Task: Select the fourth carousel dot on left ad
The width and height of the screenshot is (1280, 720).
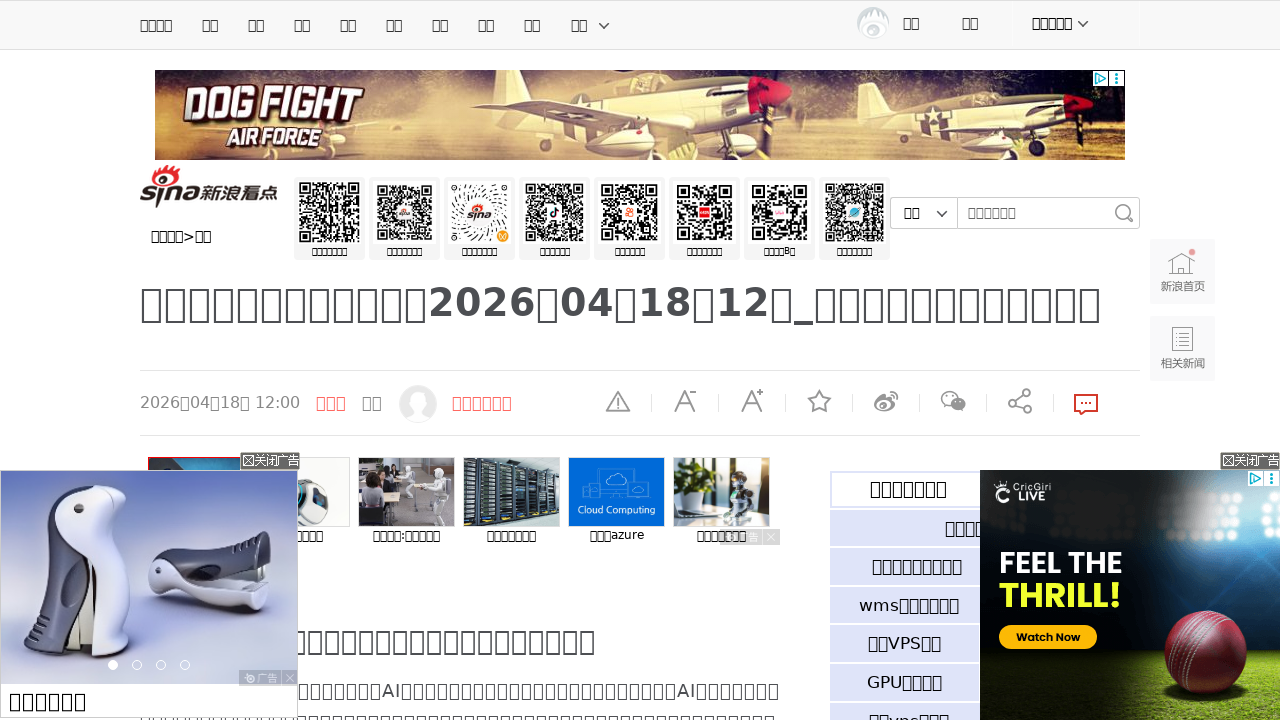Action: click(185, 665)
